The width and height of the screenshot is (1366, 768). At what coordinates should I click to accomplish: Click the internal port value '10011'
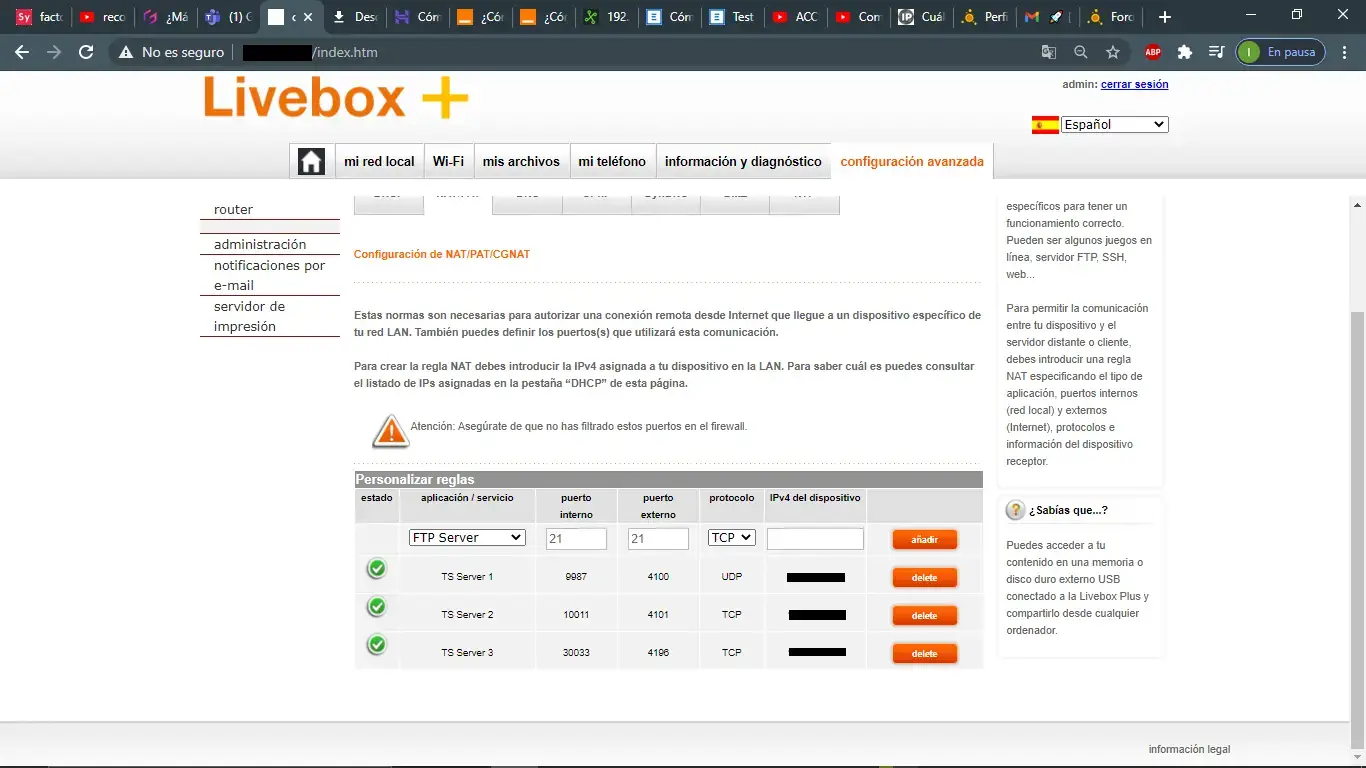[x=576, y=615]
